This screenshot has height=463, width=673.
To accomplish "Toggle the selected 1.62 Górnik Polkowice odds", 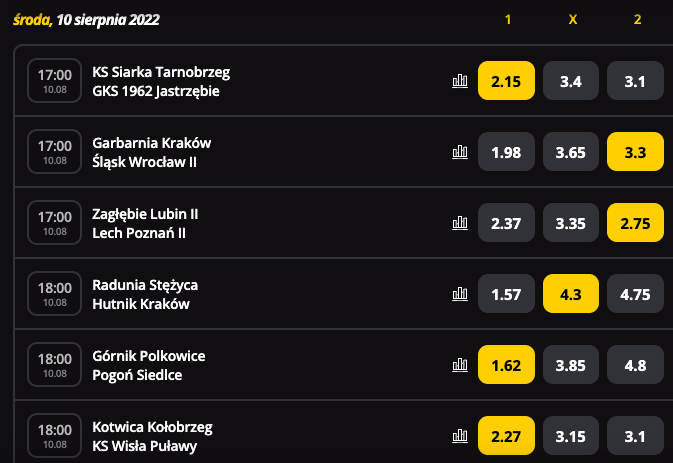I will point(506,365).
